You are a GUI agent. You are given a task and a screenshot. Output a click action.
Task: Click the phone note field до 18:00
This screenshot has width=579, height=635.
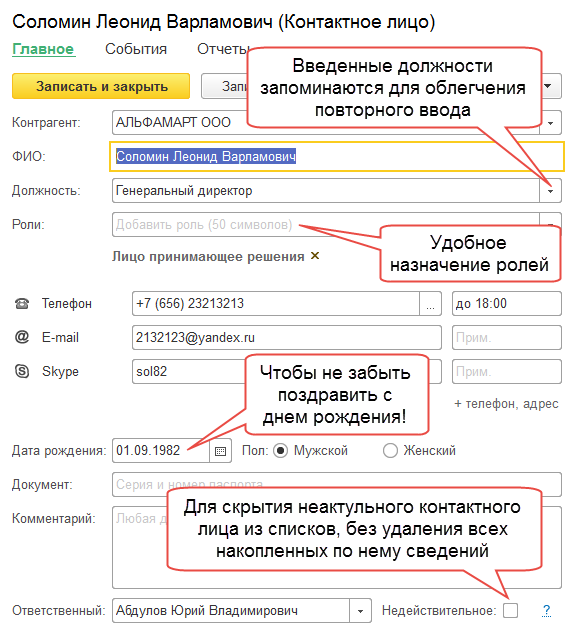point(507,304)
